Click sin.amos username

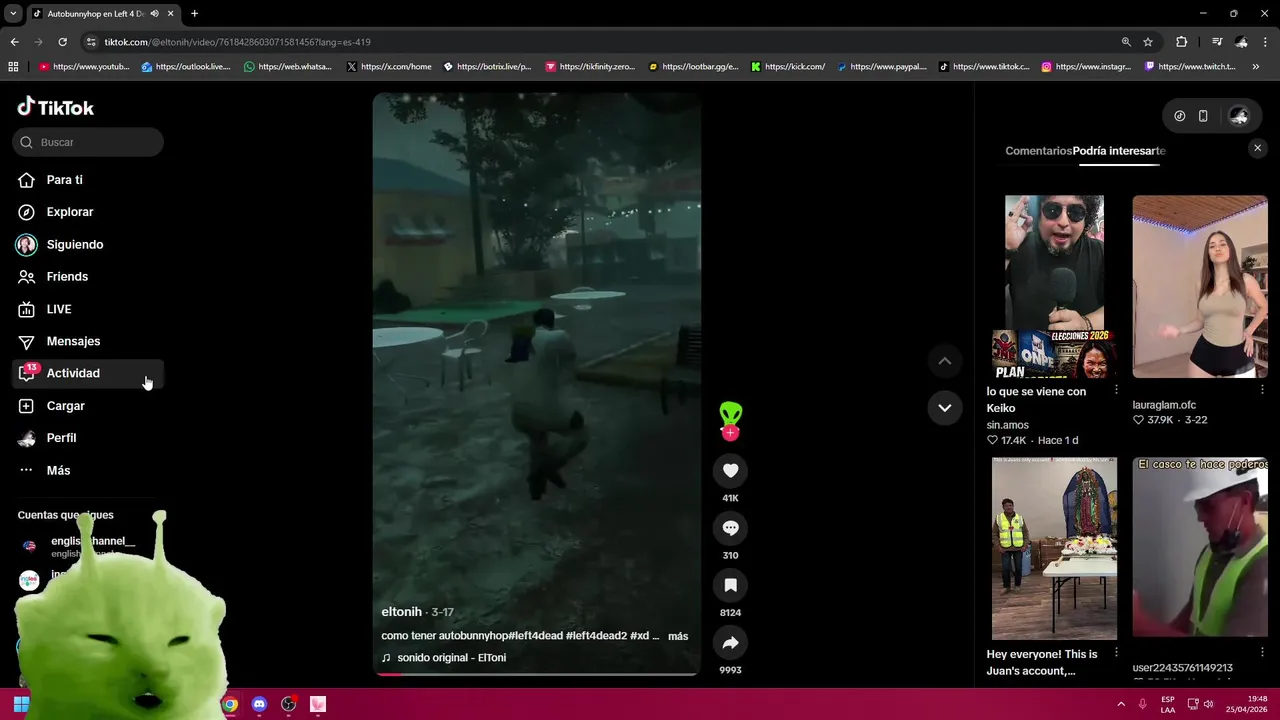point(1007,425)
